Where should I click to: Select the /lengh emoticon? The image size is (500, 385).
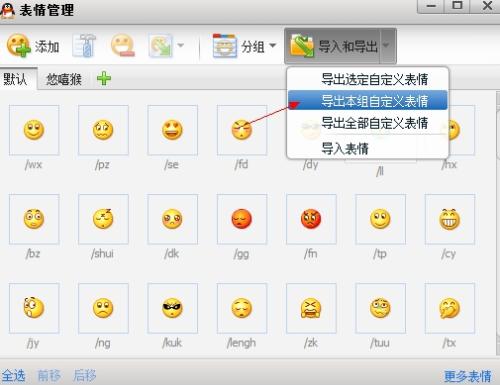[242, 308]
